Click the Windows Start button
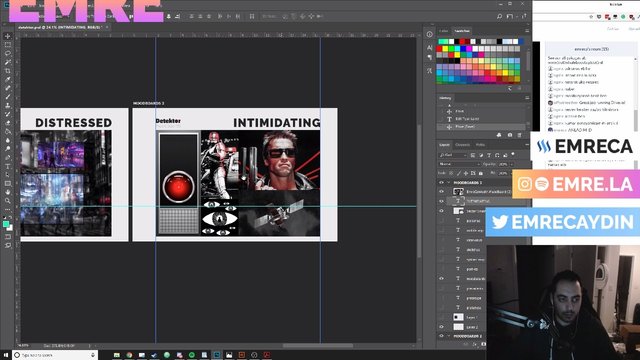This screenshot has width=640, height=360. click(6, 355)
